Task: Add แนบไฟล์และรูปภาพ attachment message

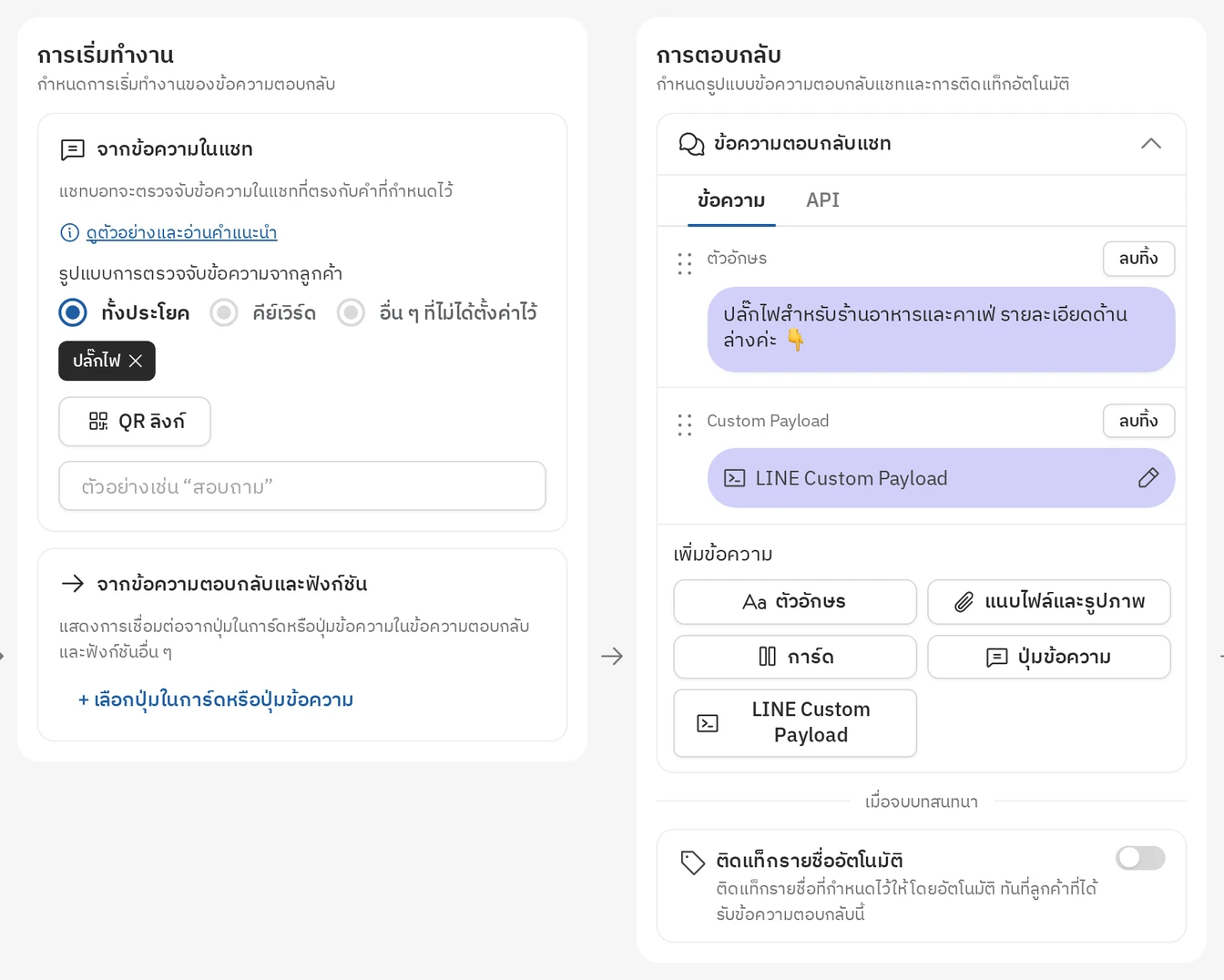Action: pos(1049,602)
